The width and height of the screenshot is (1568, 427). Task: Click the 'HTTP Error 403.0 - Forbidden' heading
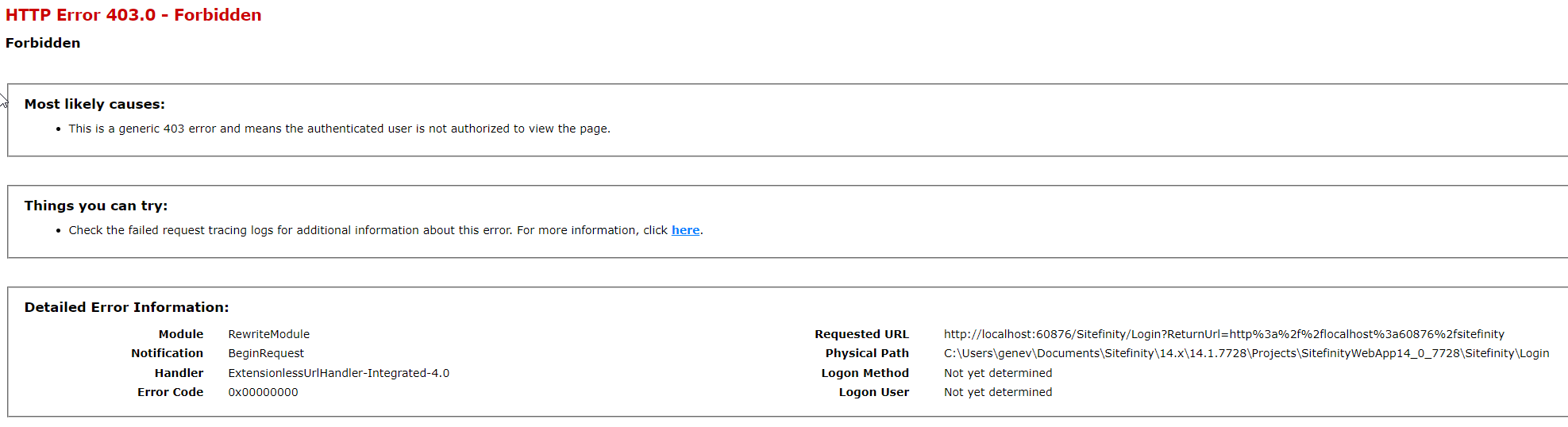point(133,15)
